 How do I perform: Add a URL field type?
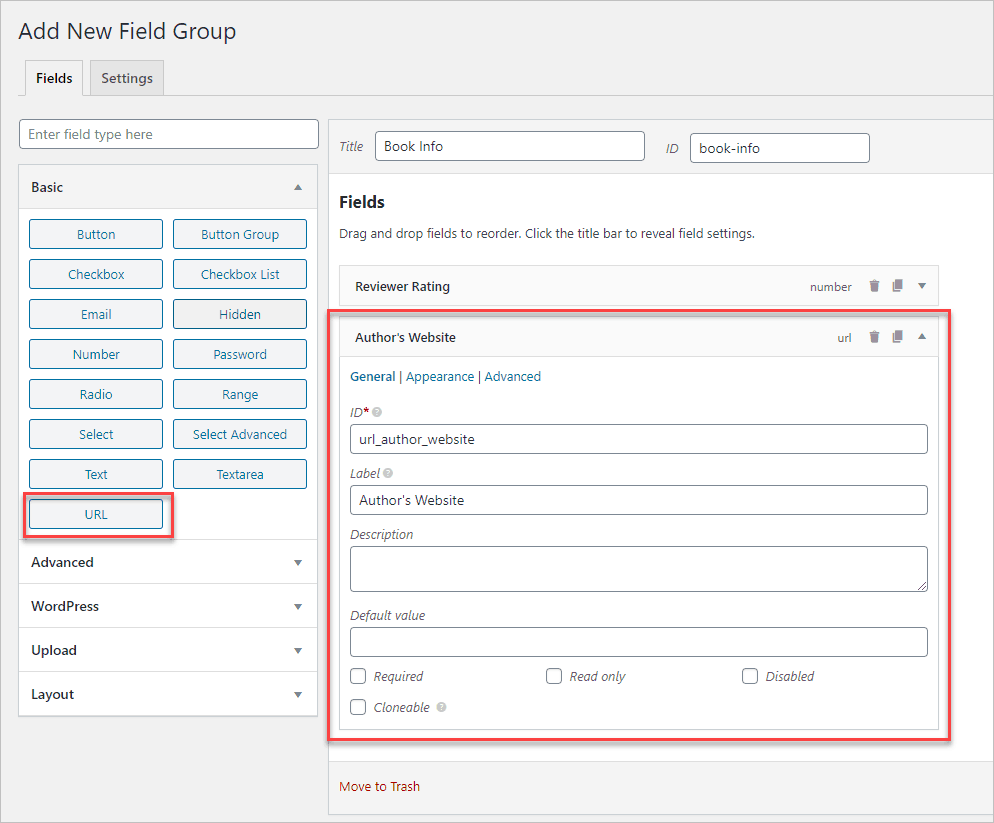click(x=96, y=514)
